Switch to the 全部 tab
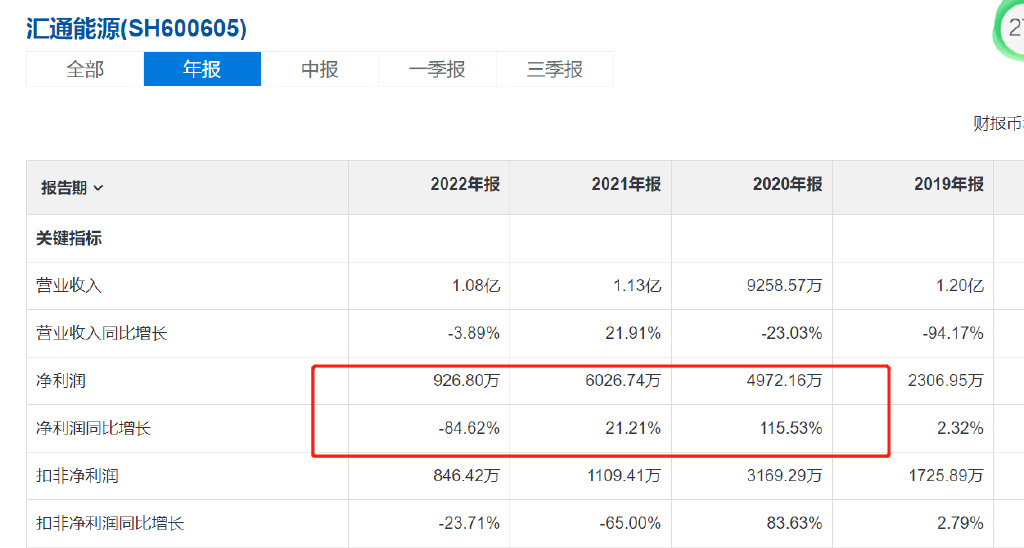The width and height of the screenshot is (1024, 548). point(85,69)
